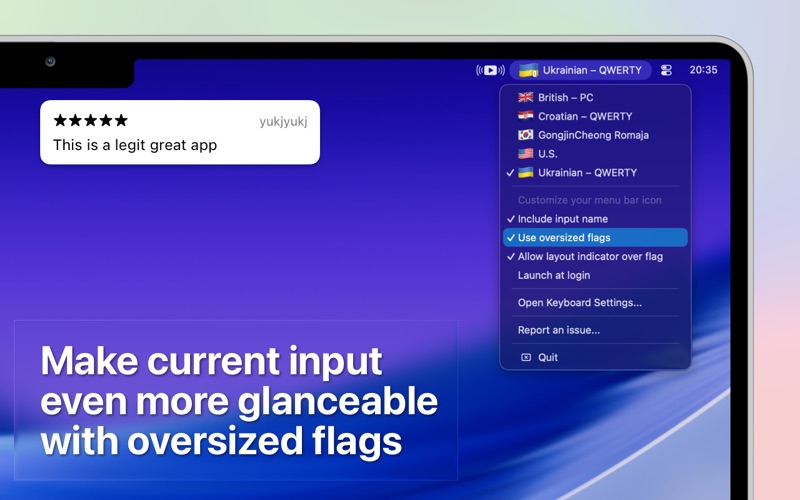The width and height of the screenshot is (800, 500).
Task: Disable Use oversized flags option
Action: point(595,238)
